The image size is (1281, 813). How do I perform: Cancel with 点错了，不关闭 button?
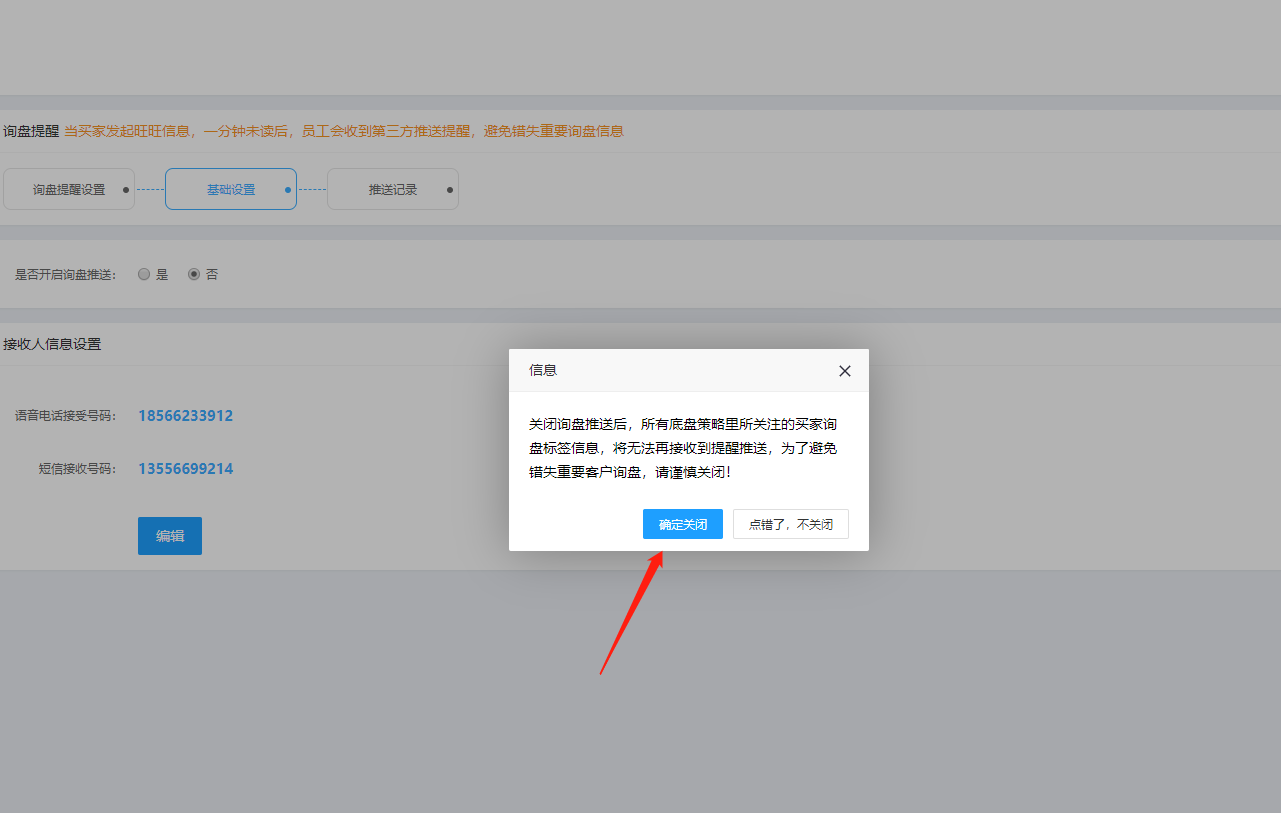point(790,524)
